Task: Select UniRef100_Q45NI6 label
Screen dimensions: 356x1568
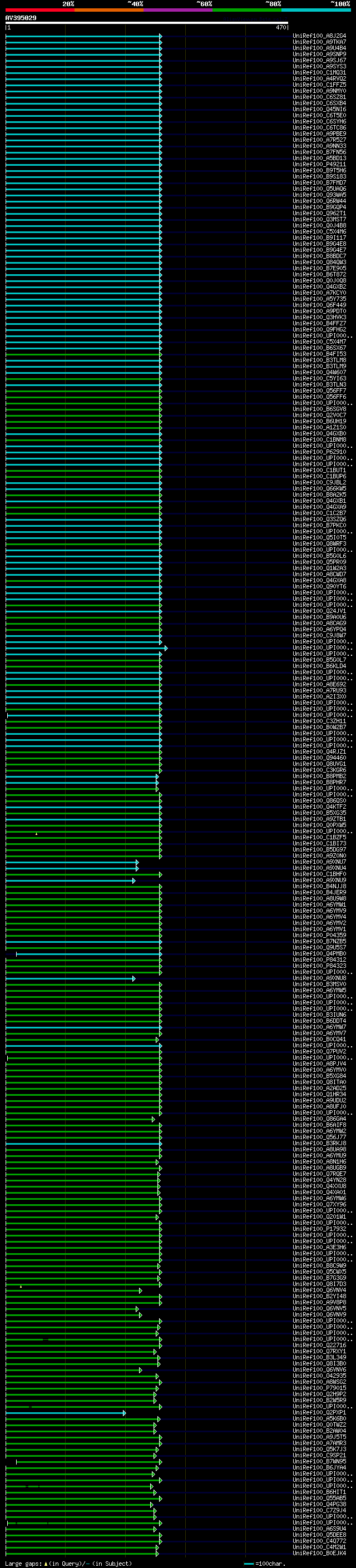Action: pos(319,110)
